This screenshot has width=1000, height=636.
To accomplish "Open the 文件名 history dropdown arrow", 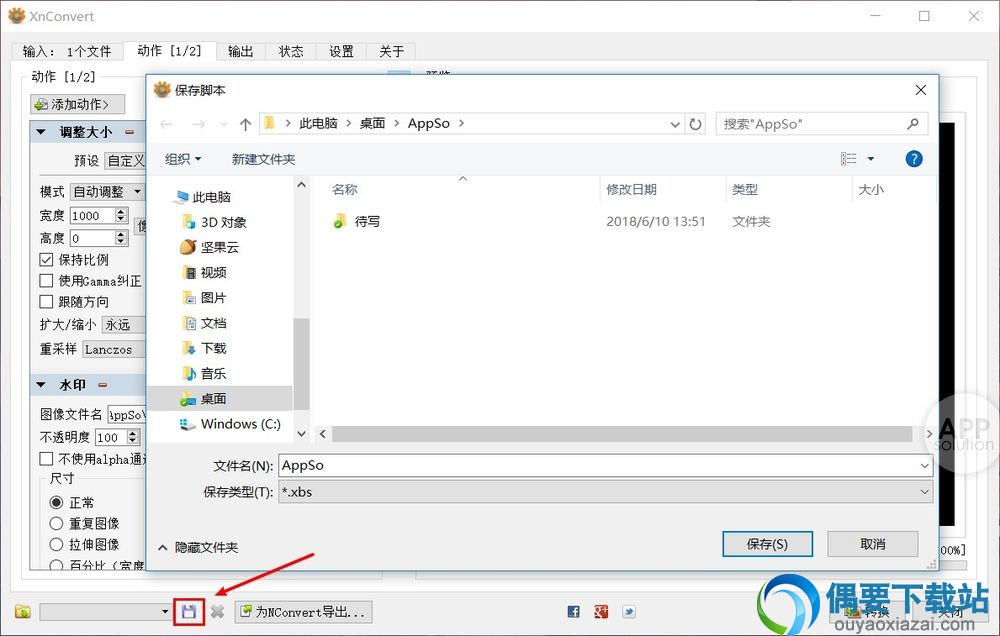I will click(x=924, y=466).
